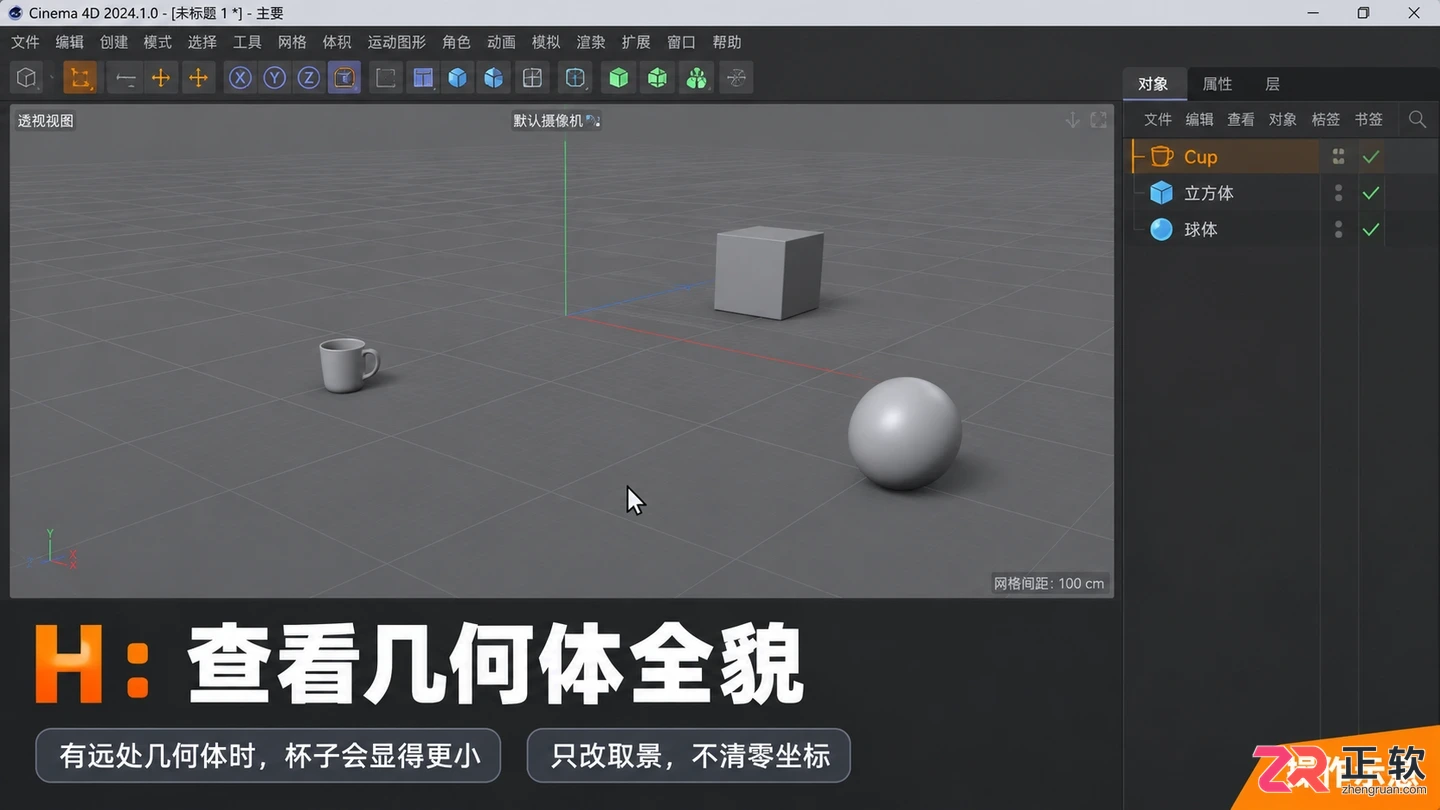The height and width of the screenshot is (810, 1440).
Task: Switch to the 层 tab
Action: click(x=1272, y=84)
